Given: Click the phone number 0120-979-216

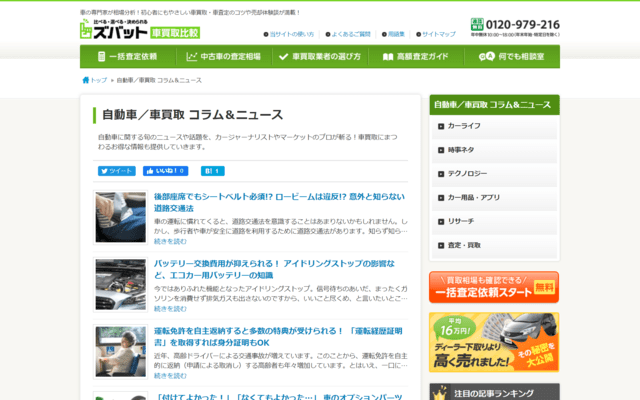Looking at the screenshot, I should click(x=523, y=24).
